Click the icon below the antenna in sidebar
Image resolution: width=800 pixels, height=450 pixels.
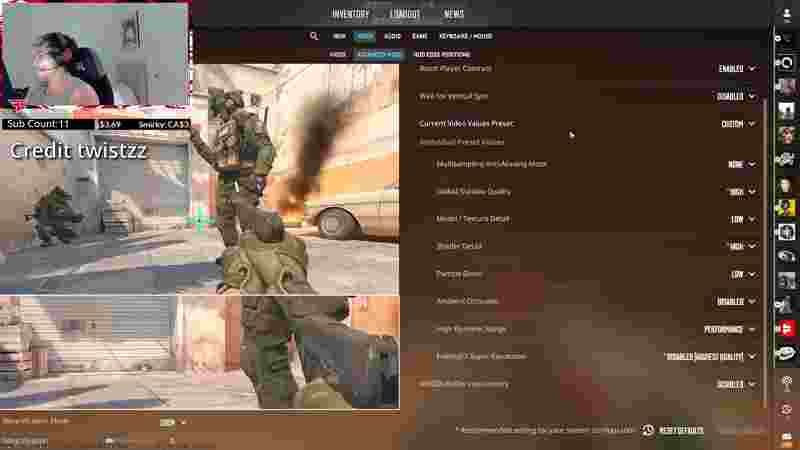tap(787, 410)
